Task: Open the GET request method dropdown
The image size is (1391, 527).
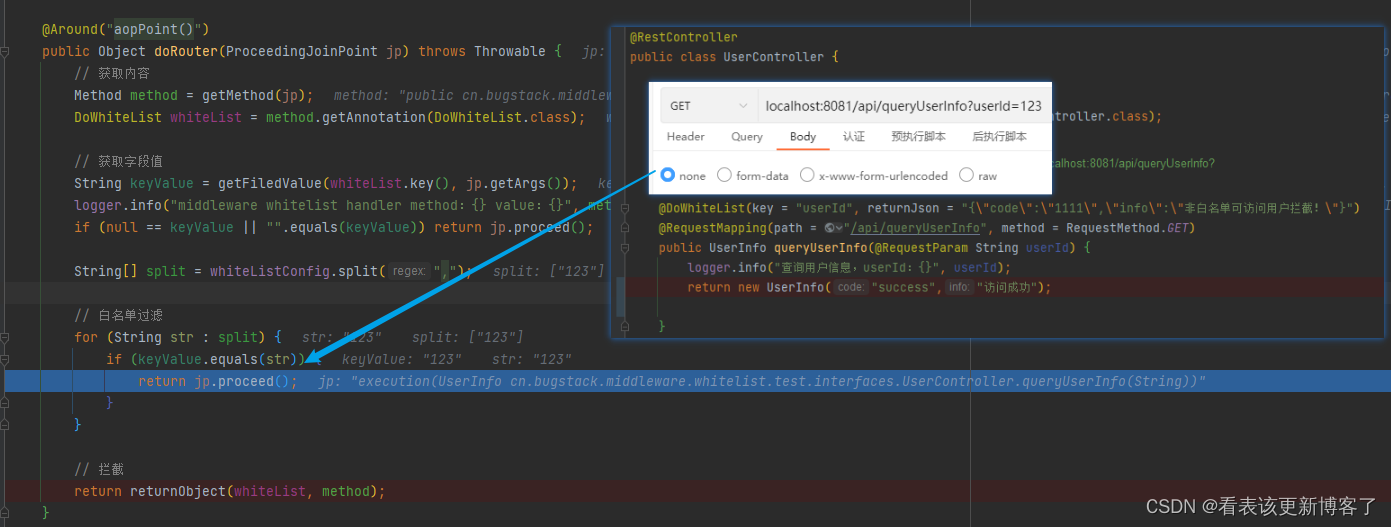Action: 707,105
